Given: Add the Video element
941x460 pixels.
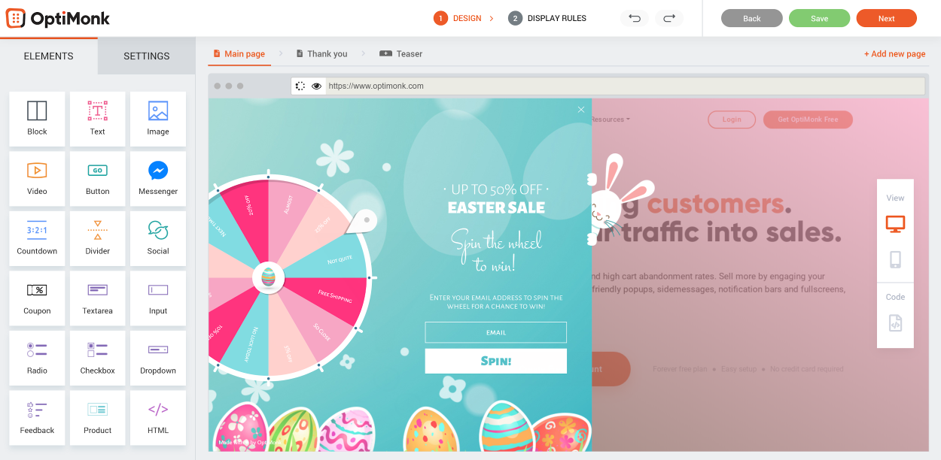Looking at the screenshot, I should click(x=37, y=179).
